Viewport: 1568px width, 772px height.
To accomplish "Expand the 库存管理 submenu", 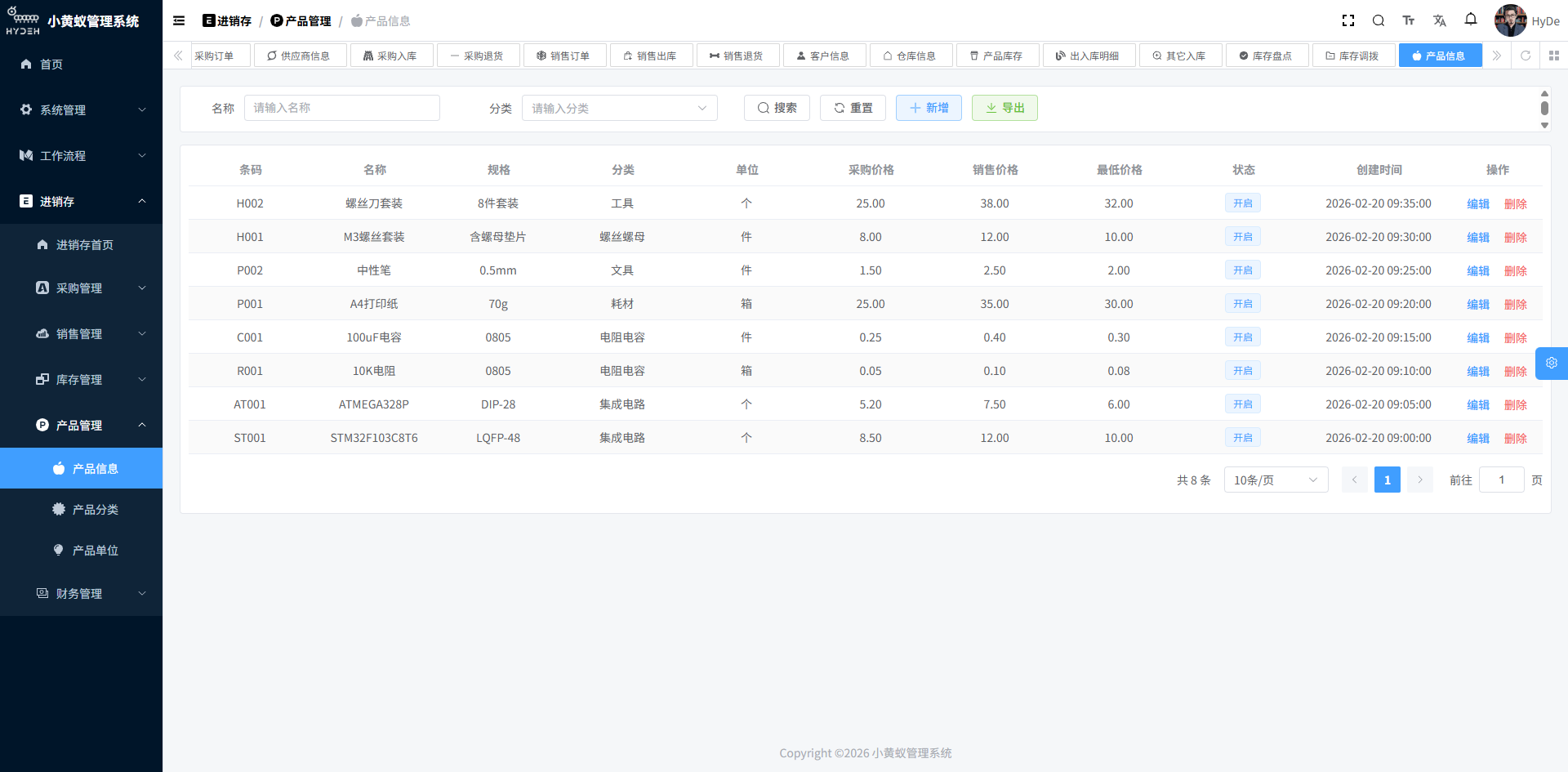I will tap(81, 379).
